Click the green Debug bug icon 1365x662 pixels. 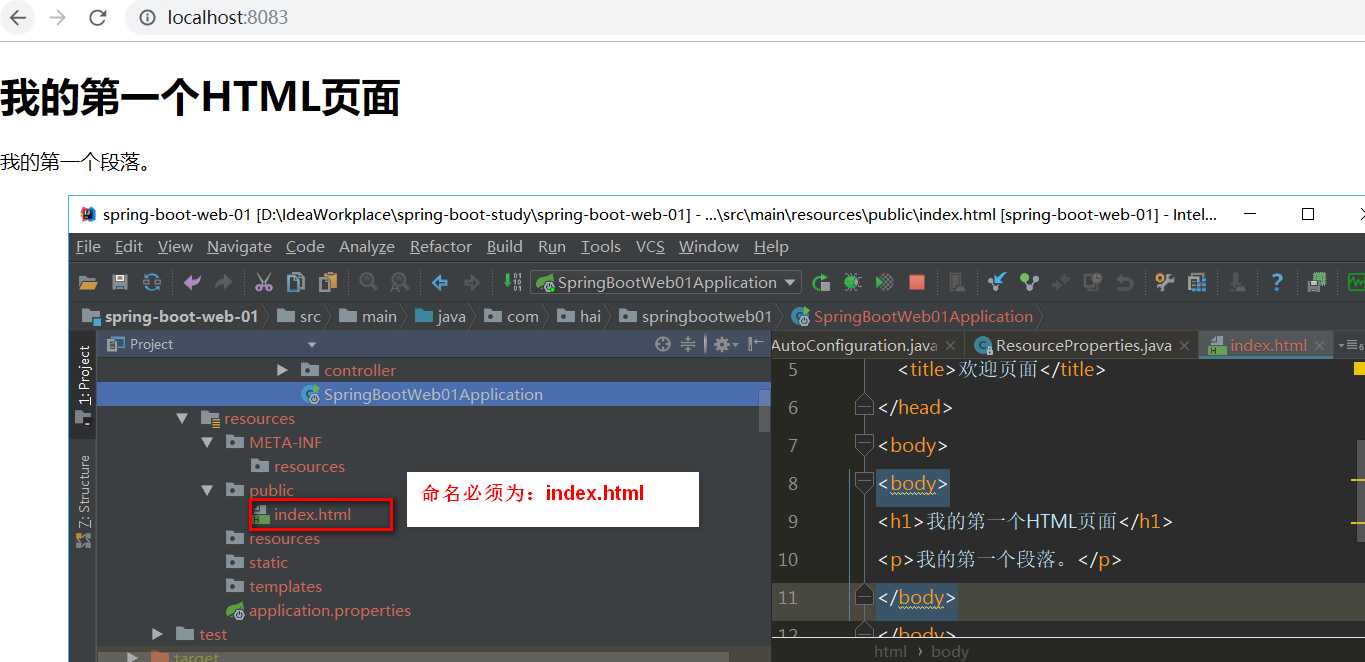click(x=852, y=283)
